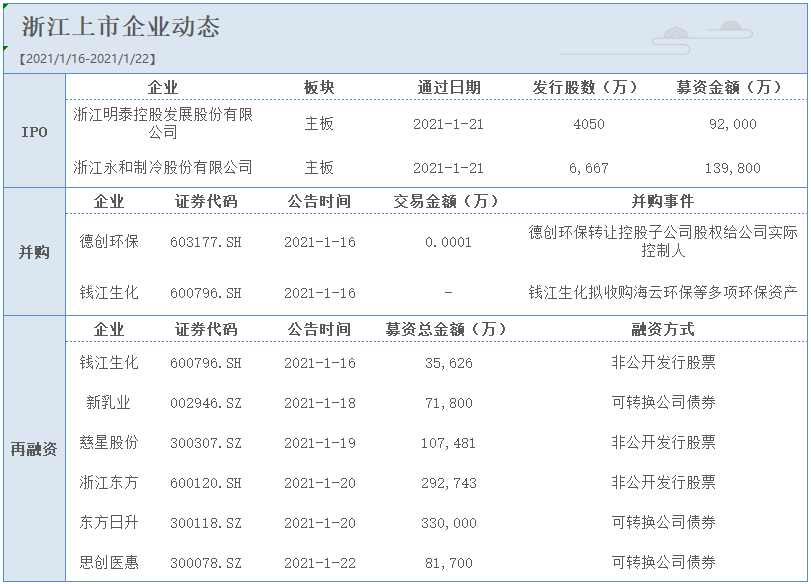Screen dimensions: 811x584
Task: Click announcement date 2021-1-22
Action: [320, 563]
